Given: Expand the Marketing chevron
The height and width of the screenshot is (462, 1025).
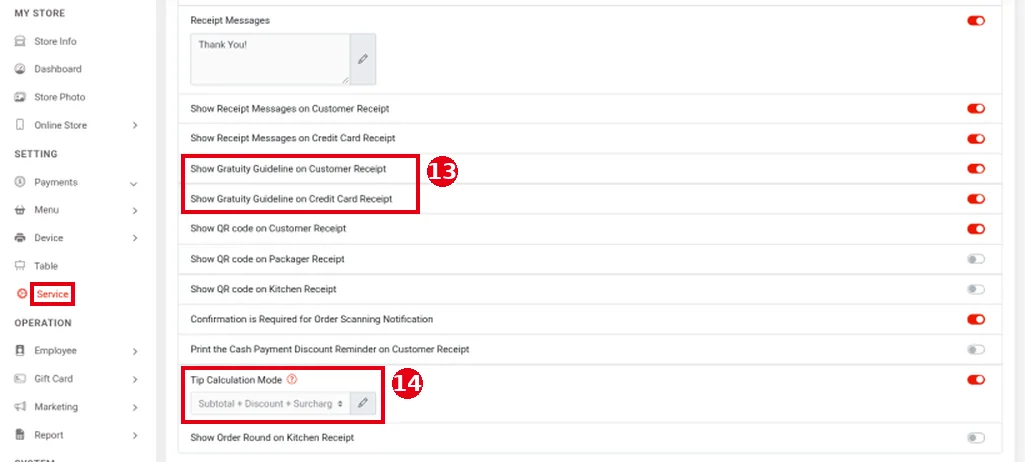Looking at the screenshot, I should click(135, 408).
